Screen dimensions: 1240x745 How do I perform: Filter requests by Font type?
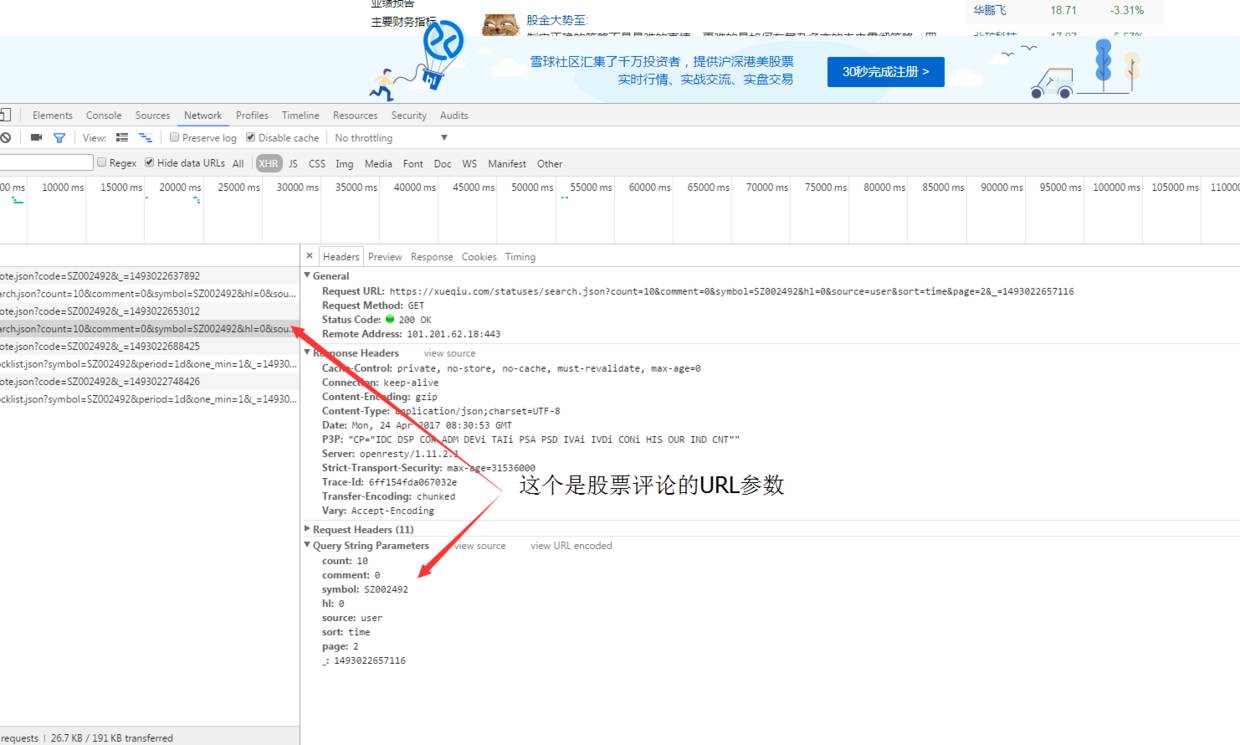pos(413,164)
